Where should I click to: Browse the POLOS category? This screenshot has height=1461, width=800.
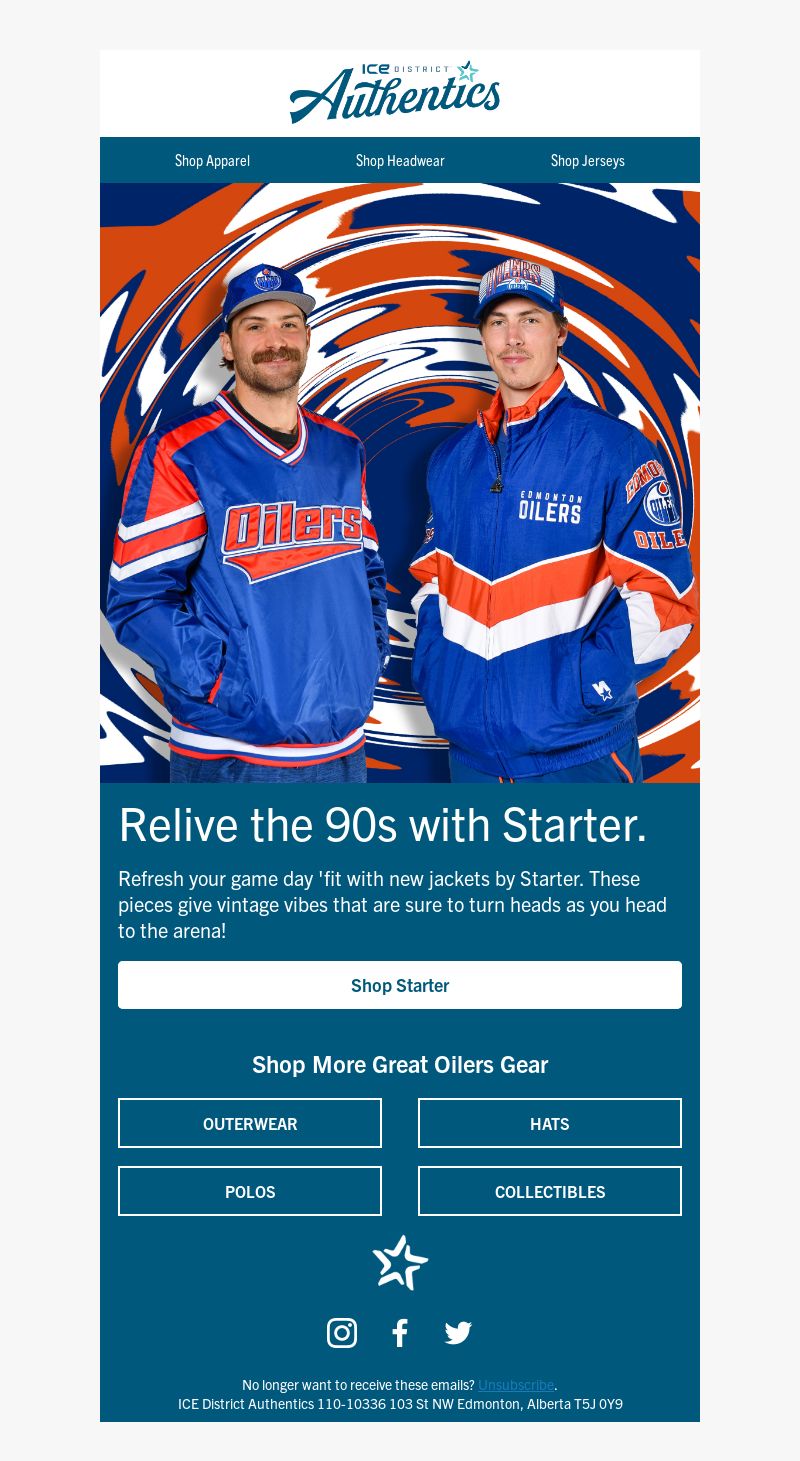250,1191
